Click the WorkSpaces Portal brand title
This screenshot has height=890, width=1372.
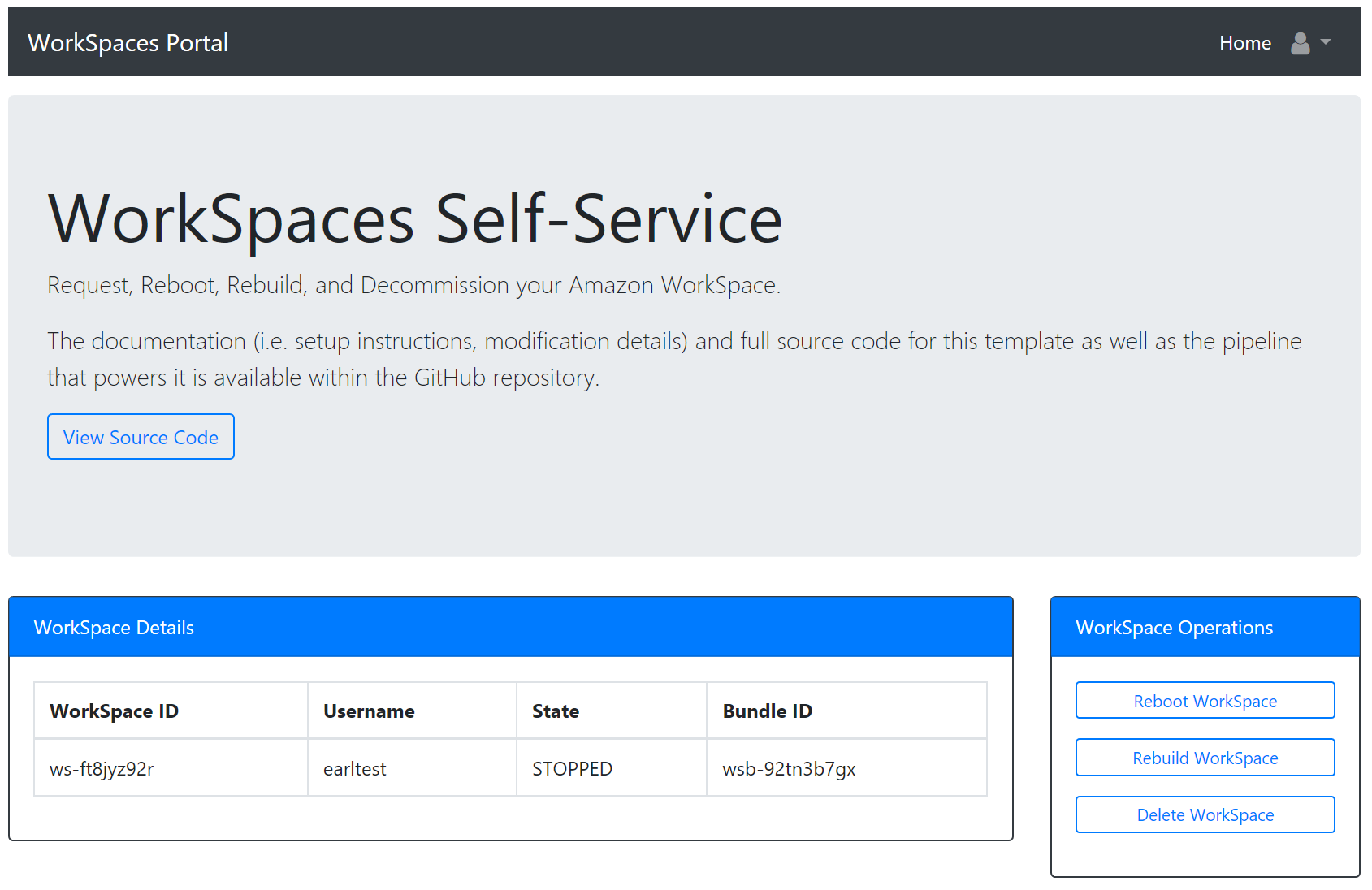point(128,43)
